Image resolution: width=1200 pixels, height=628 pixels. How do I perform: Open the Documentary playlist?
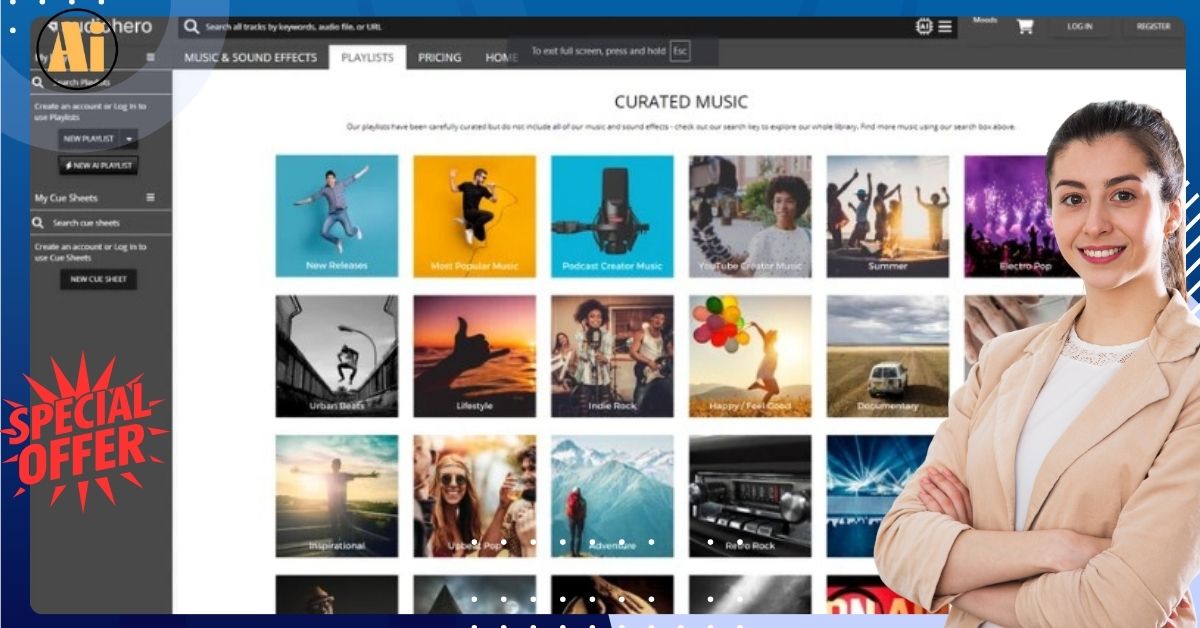click(x=888, y=356)
